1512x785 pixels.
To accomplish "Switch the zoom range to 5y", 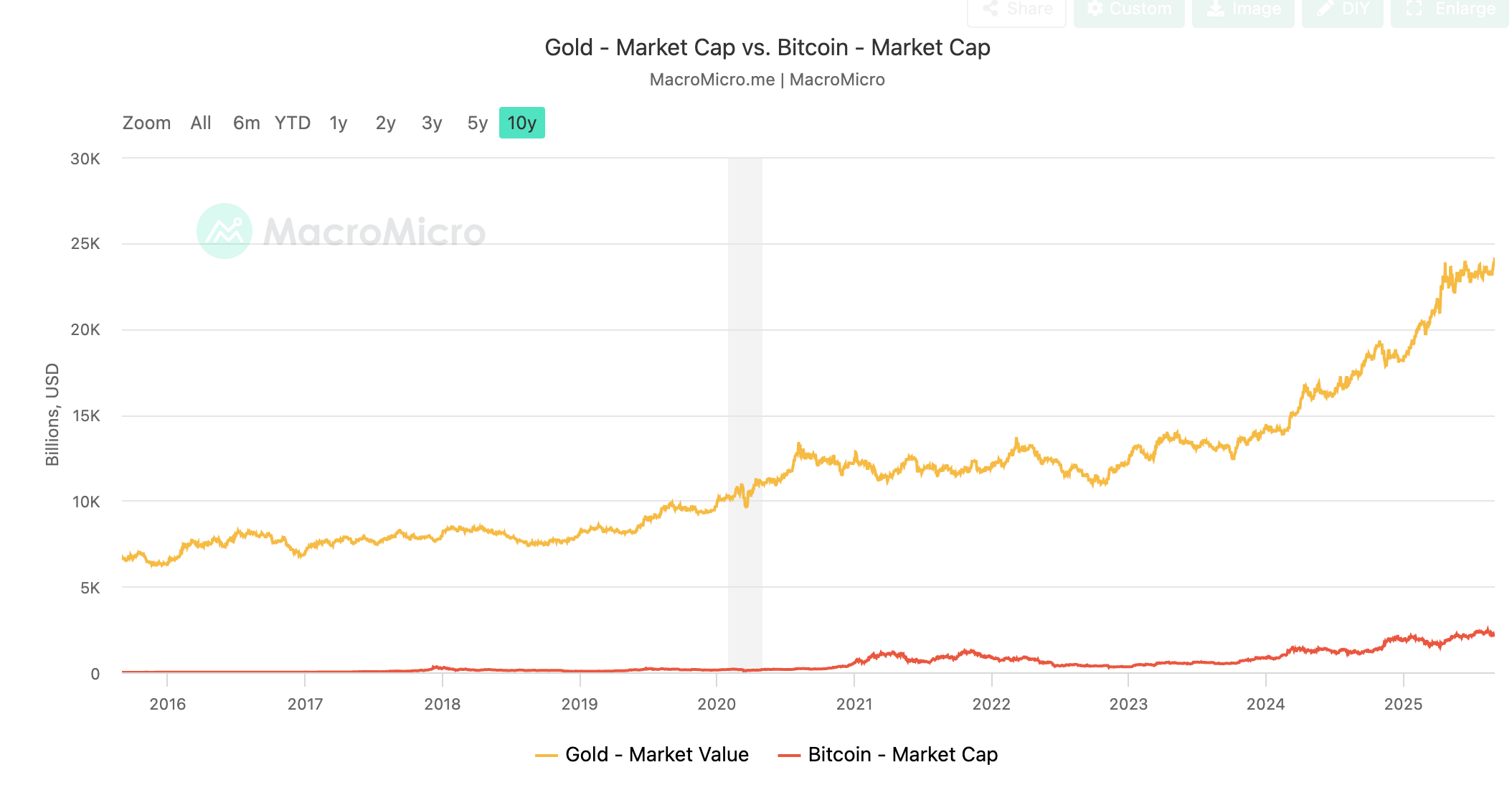I will coord(477,122).
